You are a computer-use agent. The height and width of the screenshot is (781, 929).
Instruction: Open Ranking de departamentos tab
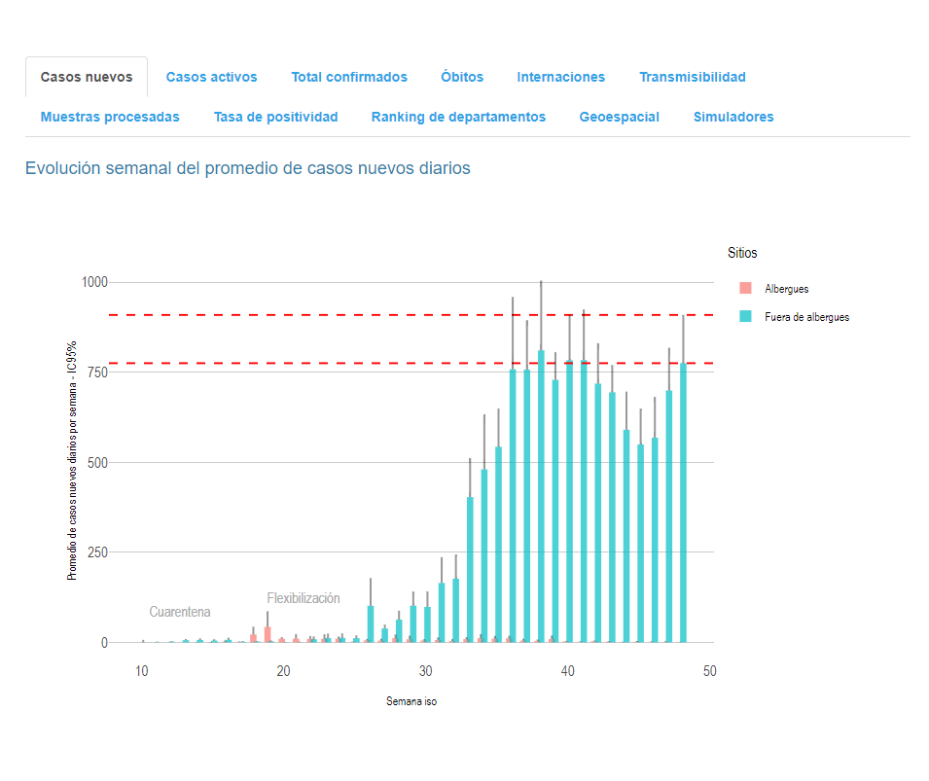click(x=458, y=117)
